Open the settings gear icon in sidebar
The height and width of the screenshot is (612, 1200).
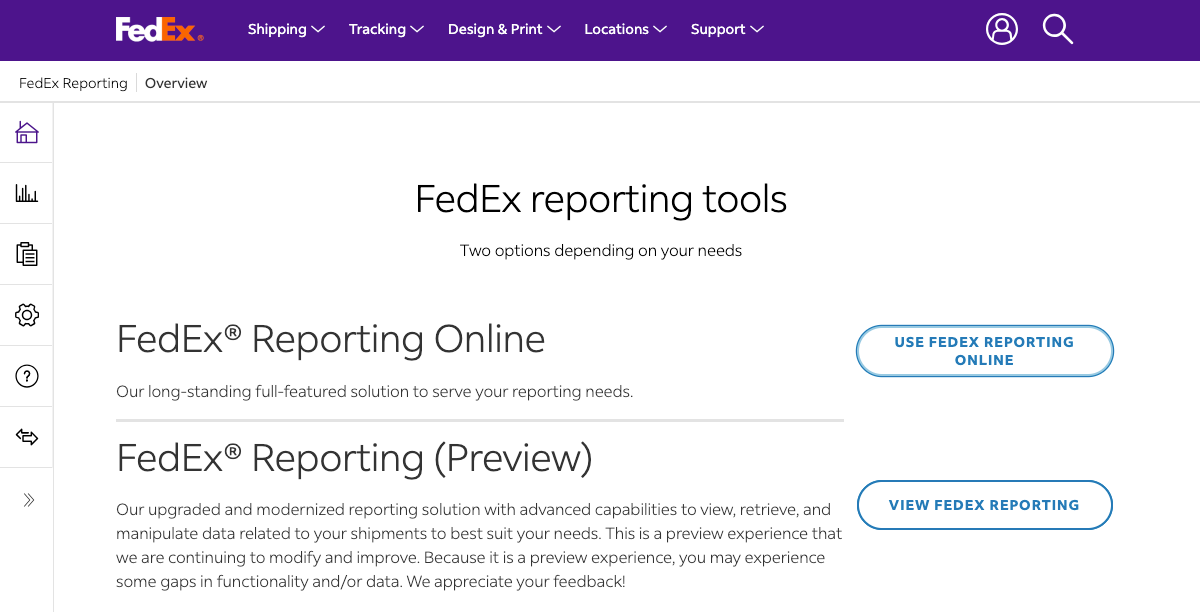(27, 315)
